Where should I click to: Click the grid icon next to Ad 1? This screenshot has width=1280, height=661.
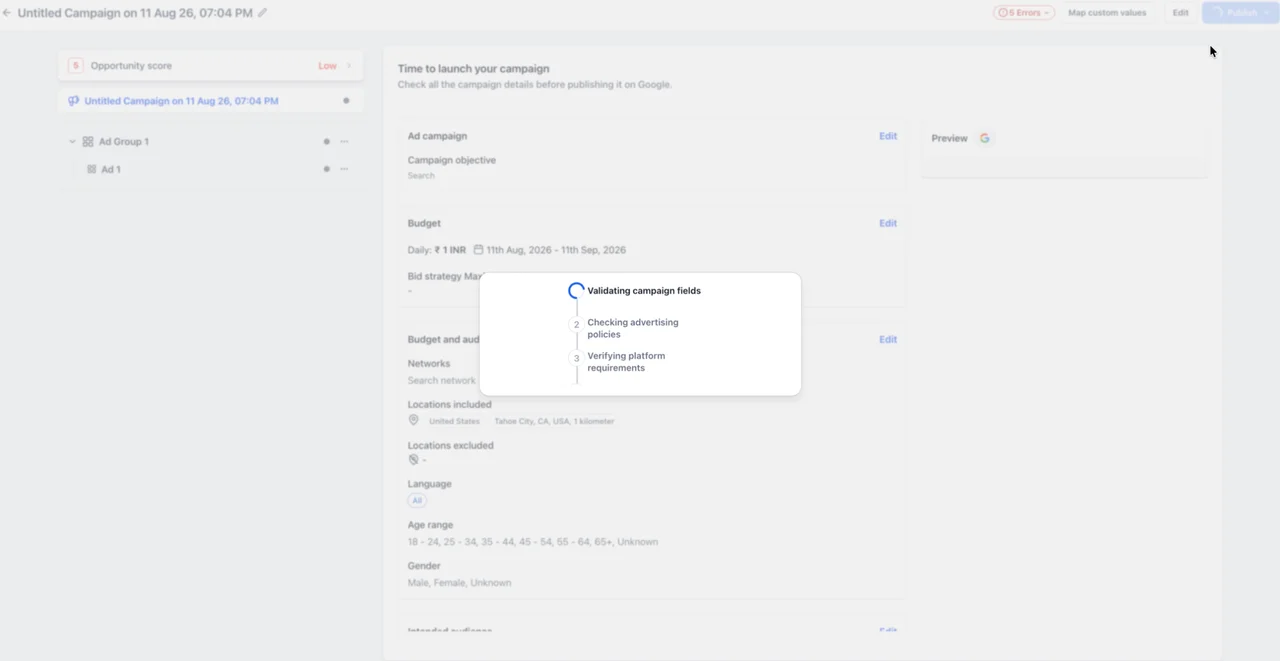click(x=92, y=170)
